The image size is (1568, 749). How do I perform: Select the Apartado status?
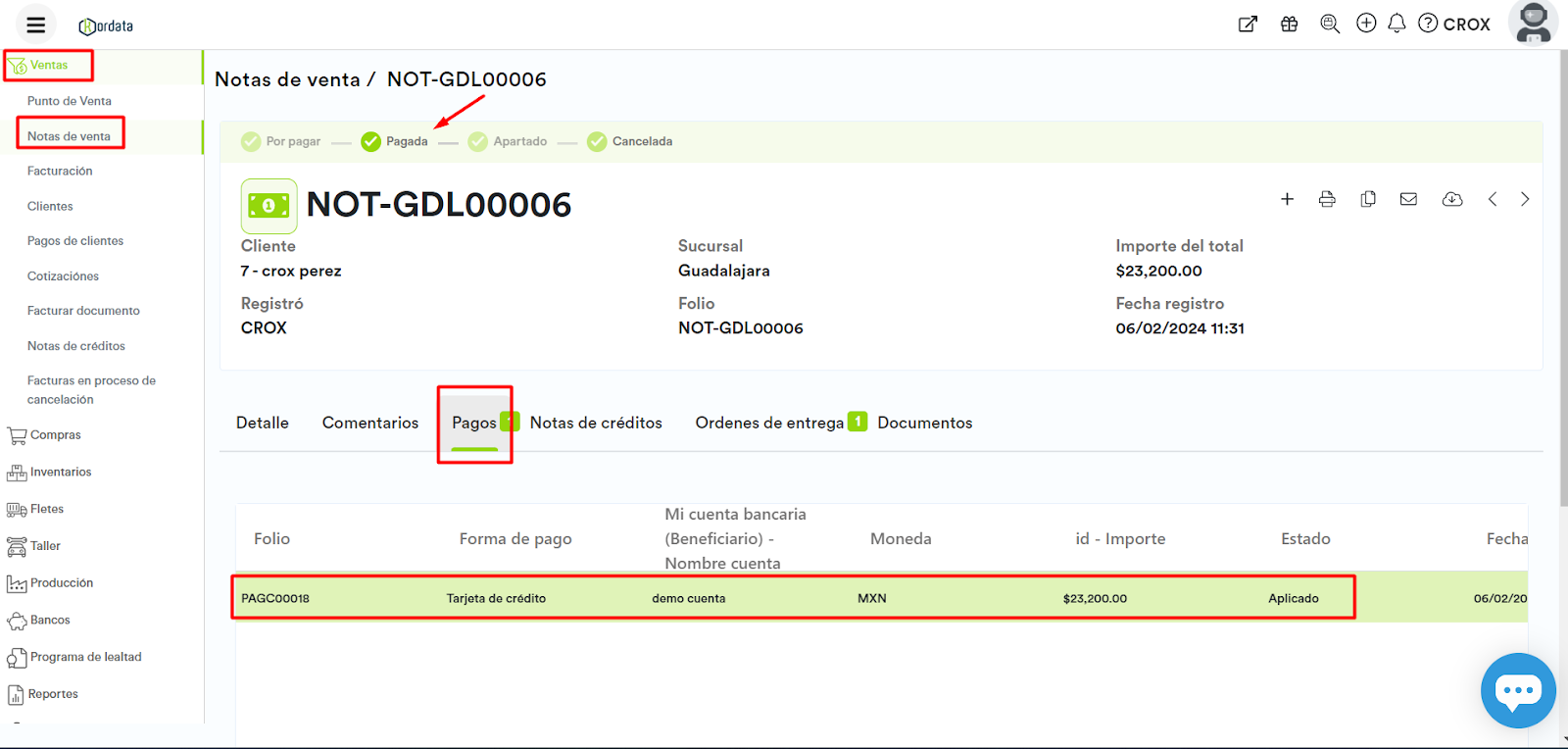(x=508, y=141)
